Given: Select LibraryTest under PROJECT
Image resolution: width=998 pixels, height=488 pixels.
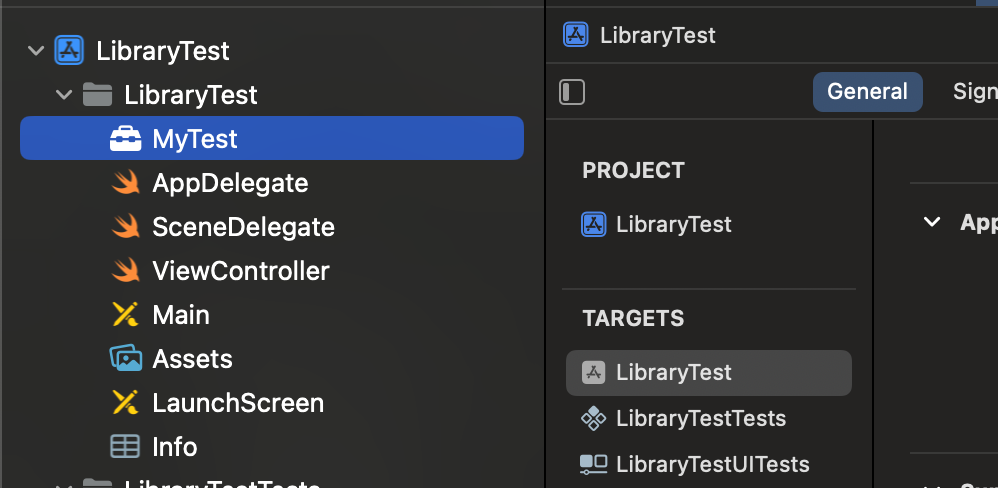Looking at the screenshot, I should point(673,225).
